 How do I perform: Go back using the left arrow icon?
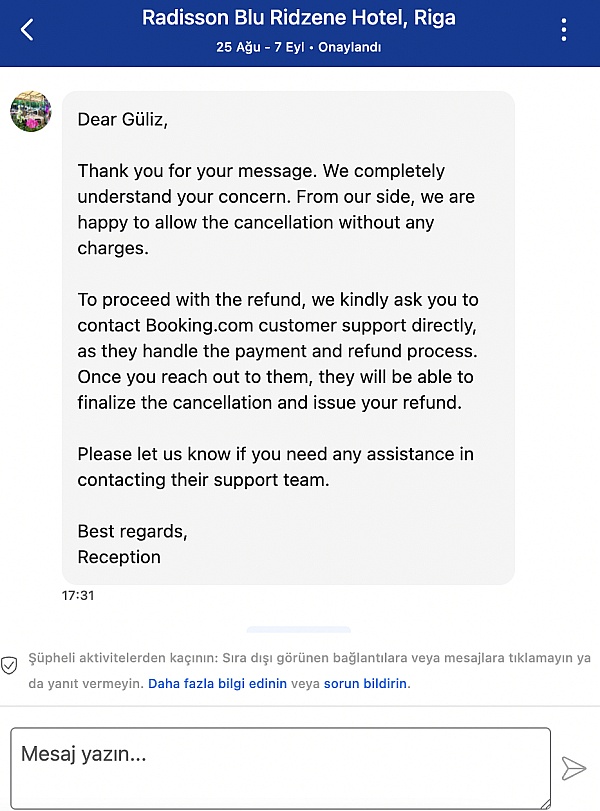[27, 29]
